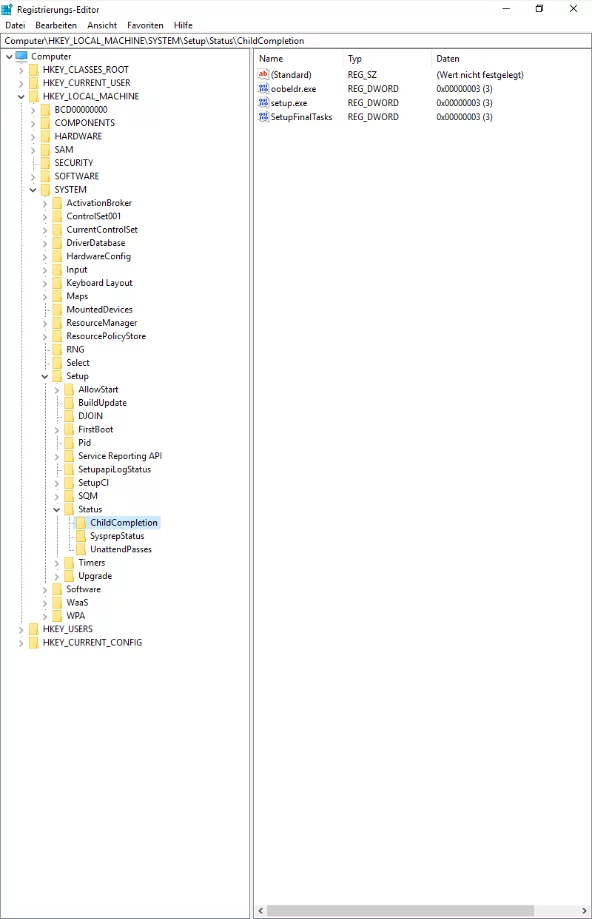Open the Ansicht menu
Image resolution: width=592 pixels, height=919 pixels.
pos(102,25)
